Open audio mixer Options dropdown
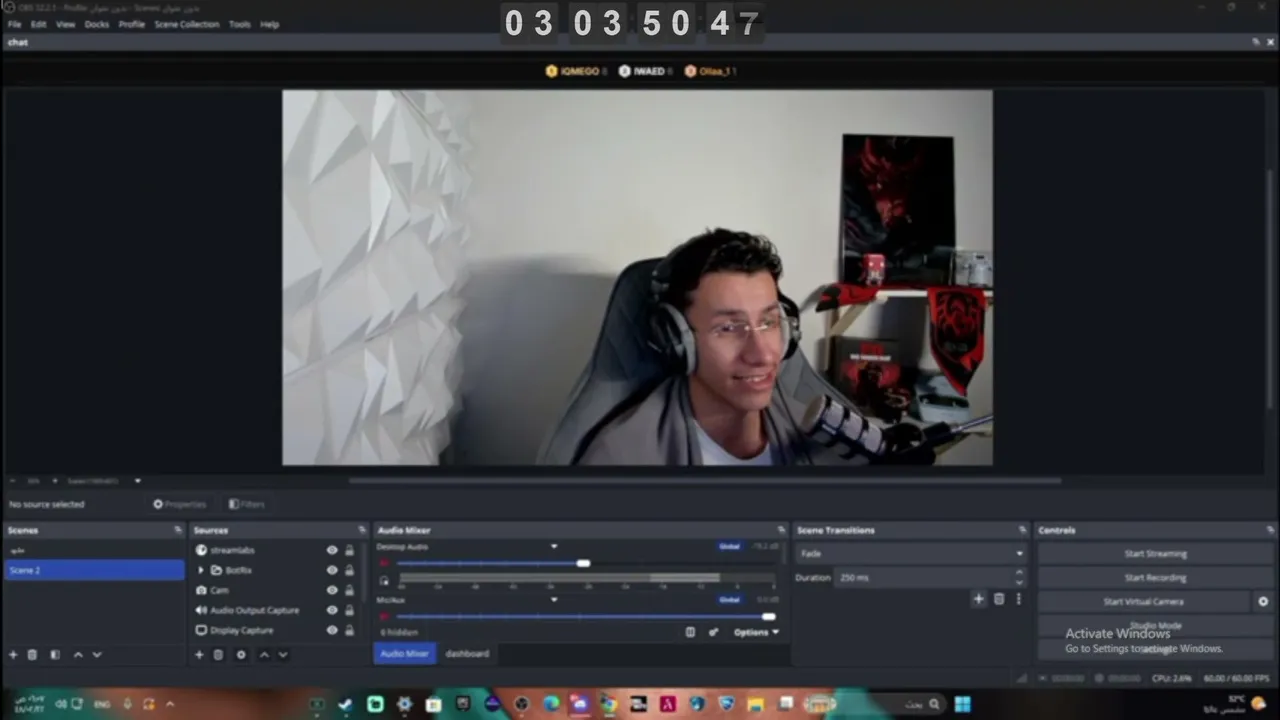 [755, 632]
